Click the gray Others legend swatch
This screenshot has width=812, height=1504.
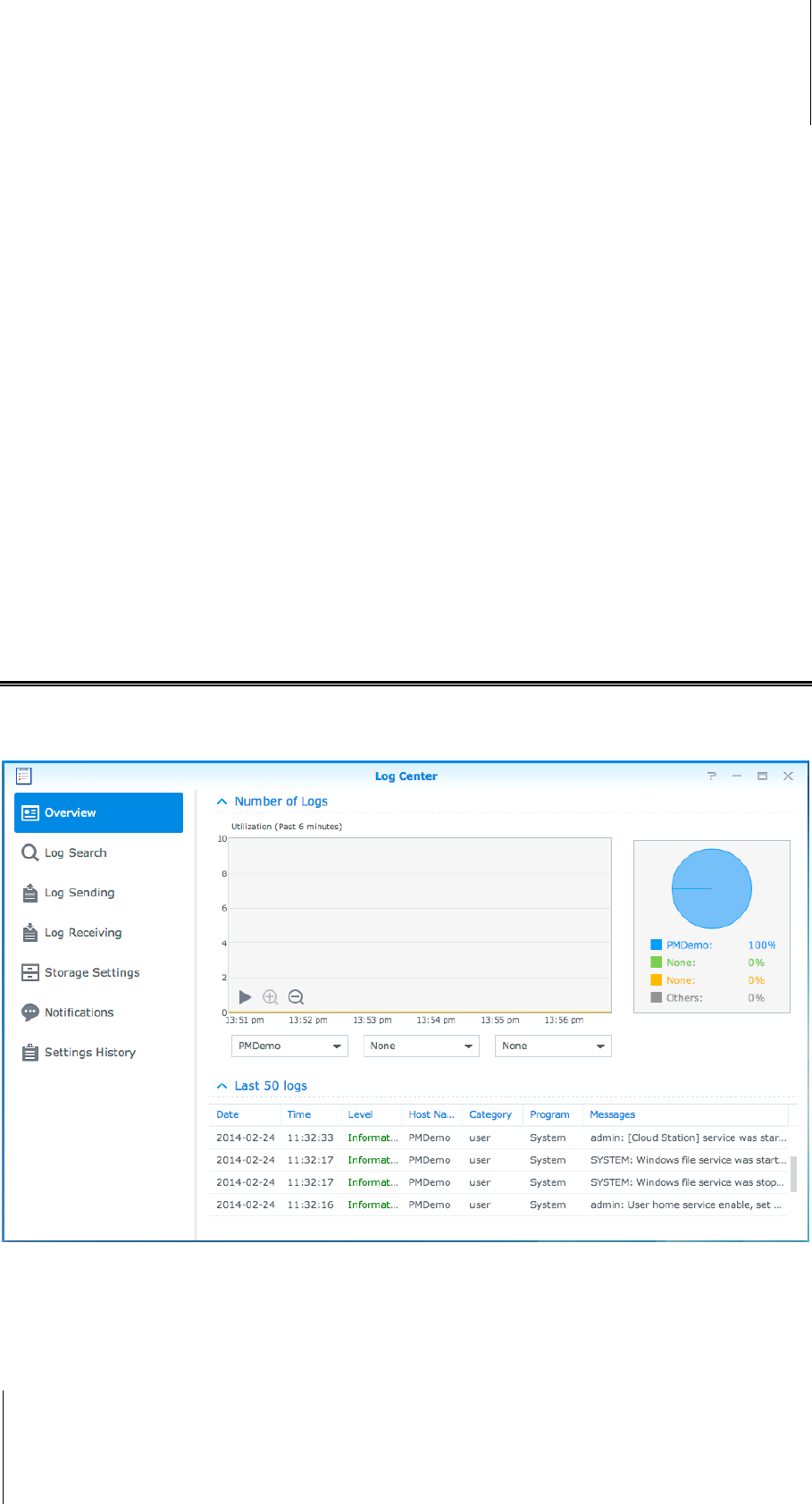coord(657,997)
